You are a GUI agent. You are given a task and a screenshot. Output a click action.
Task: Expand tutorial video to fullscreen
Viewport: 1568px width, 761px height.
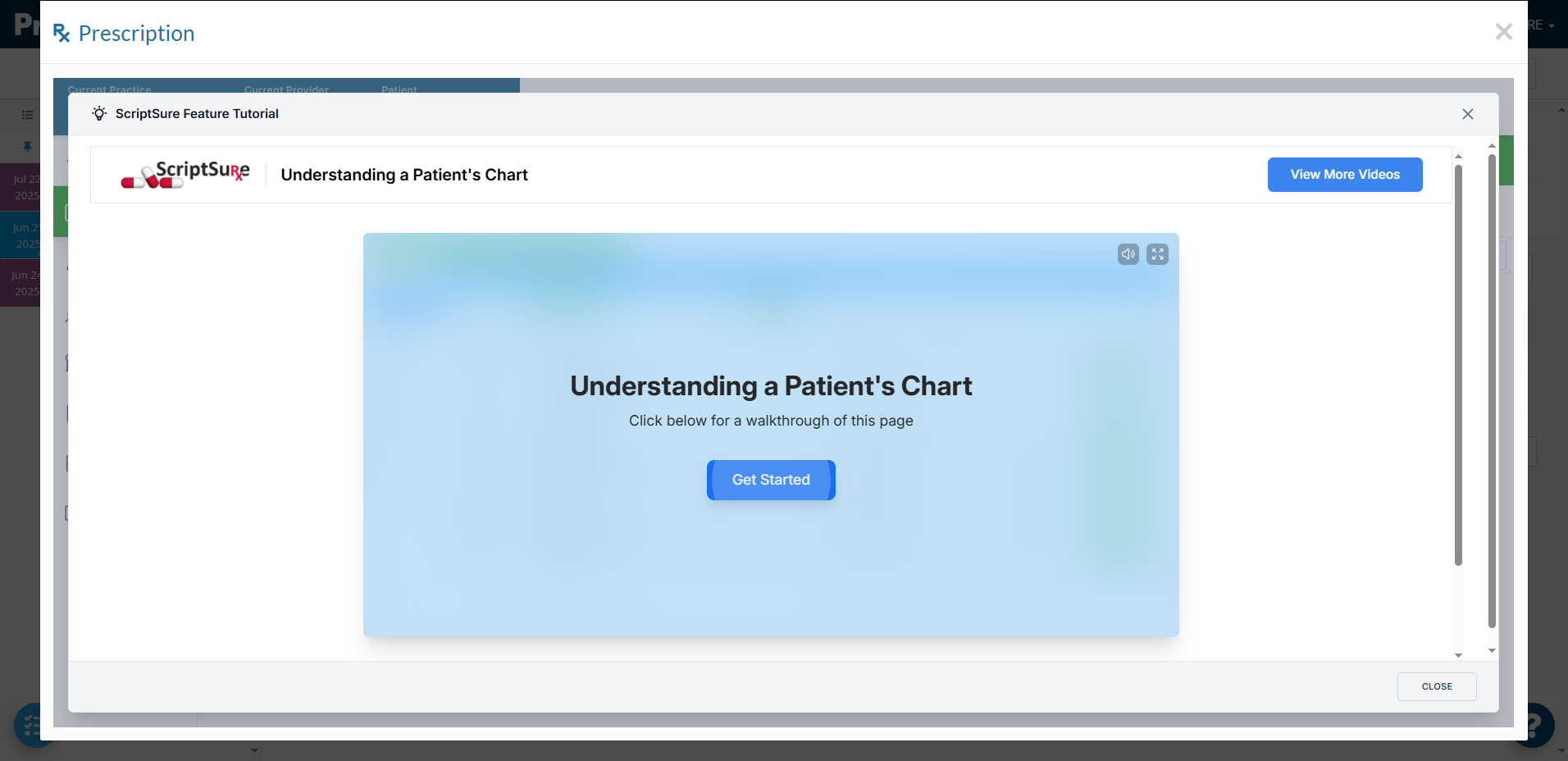pos(1157,254)
